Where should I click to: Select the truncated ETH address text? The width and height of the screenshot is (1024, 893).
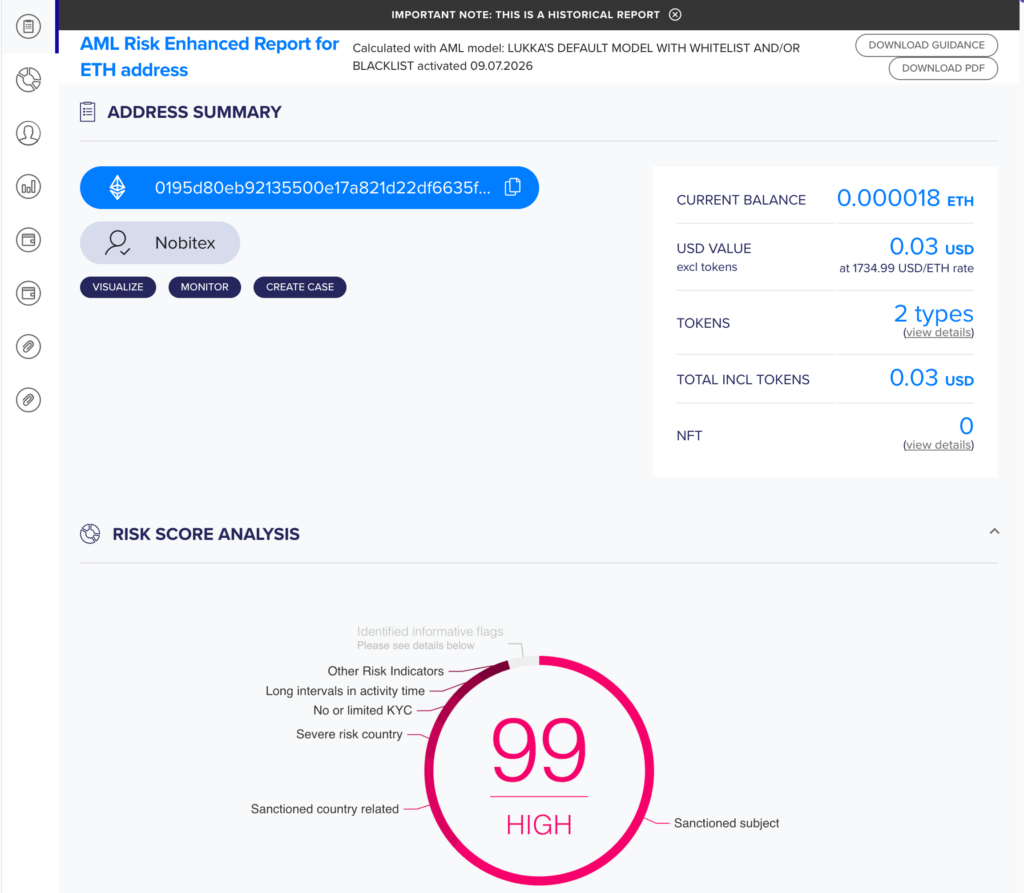[323, 187]
